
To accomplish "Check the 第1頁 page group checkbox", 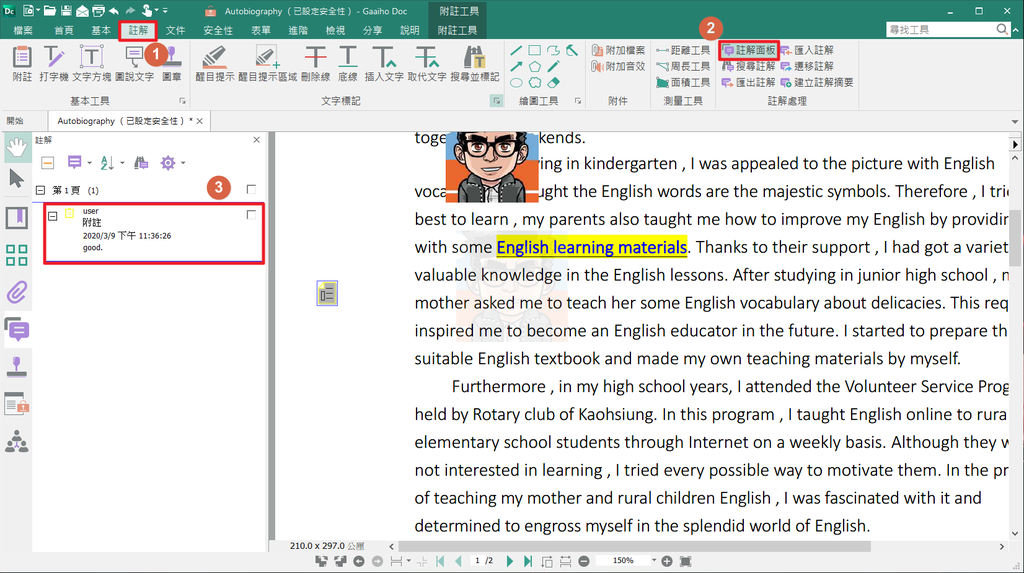I will [x=251, y=189].
